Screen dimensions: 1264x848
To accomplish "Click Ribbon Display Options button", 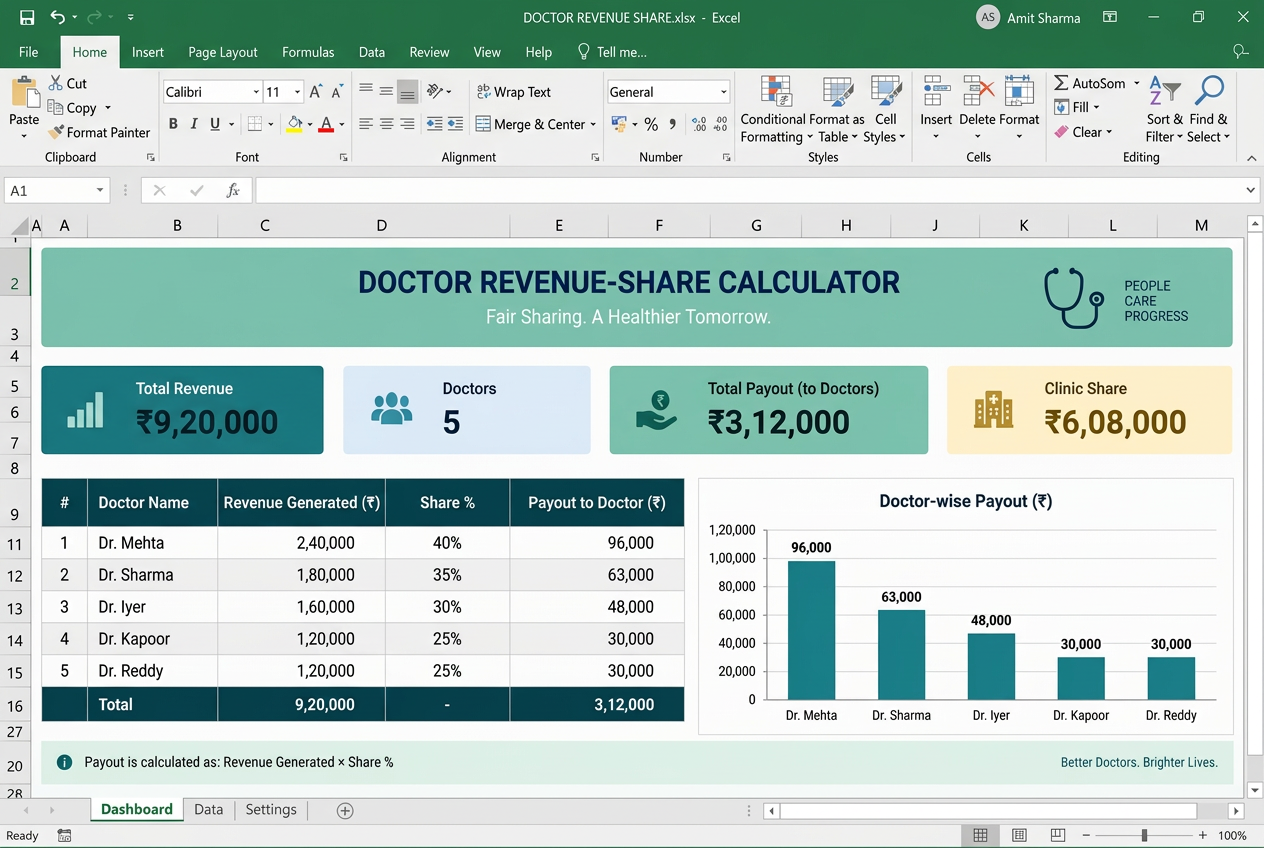I will [1109, 18].
